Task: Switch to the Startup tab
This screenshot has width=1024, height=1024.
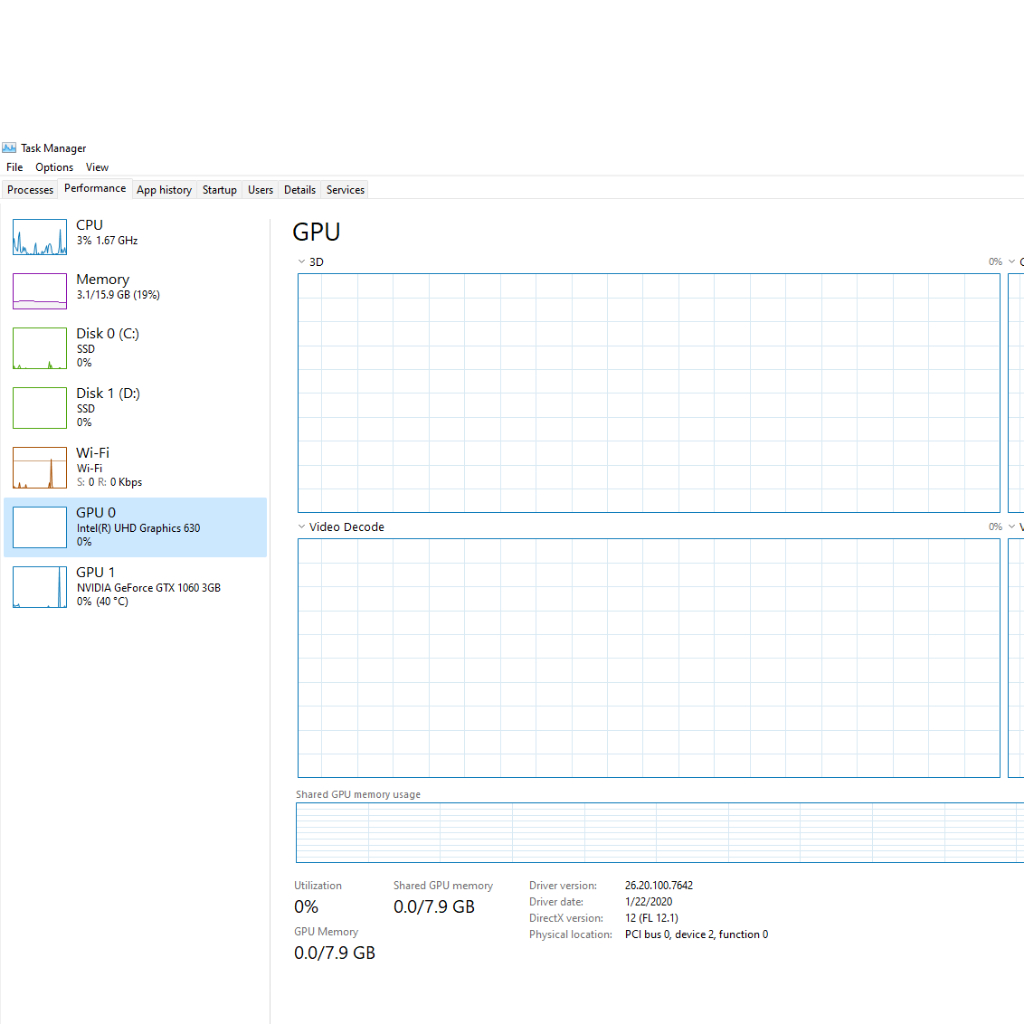Action: pyautogui.click(x=219, y=190)
